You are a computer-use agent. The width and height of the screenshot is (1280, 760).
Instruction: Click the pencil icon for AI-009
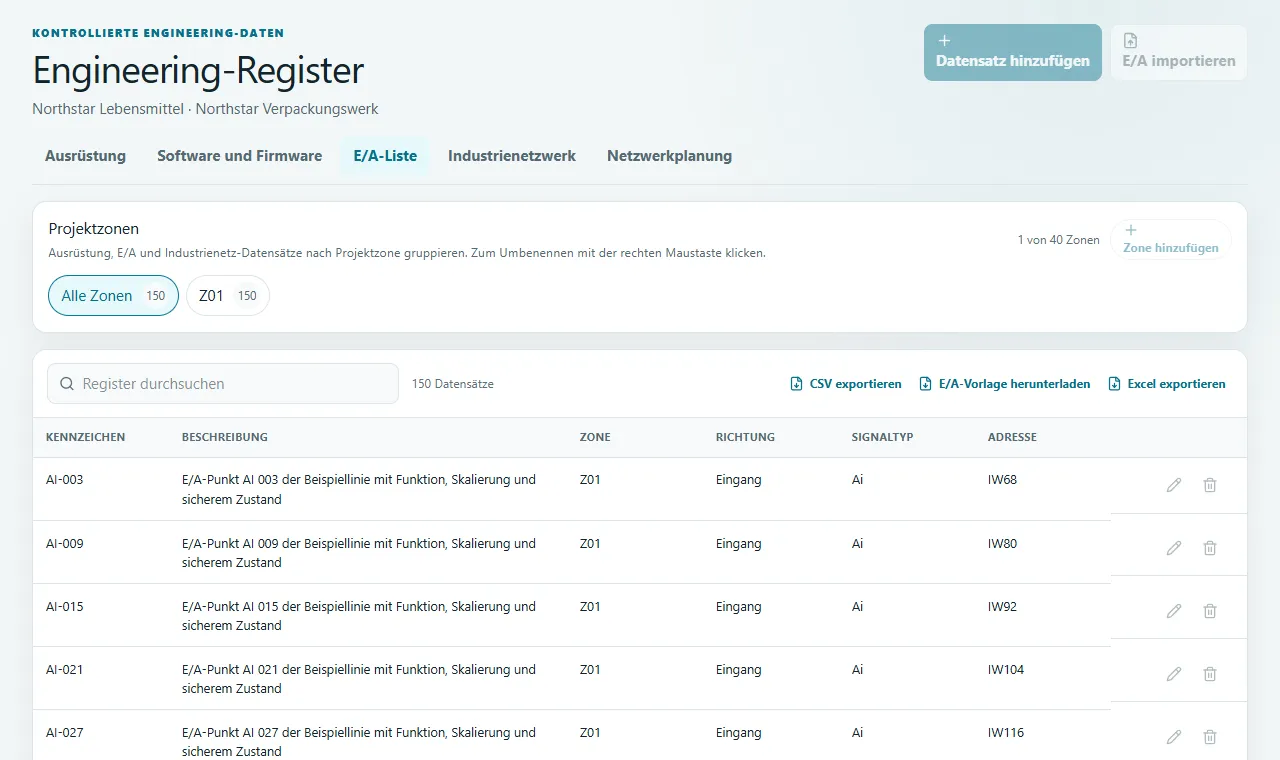point(1174,548)
